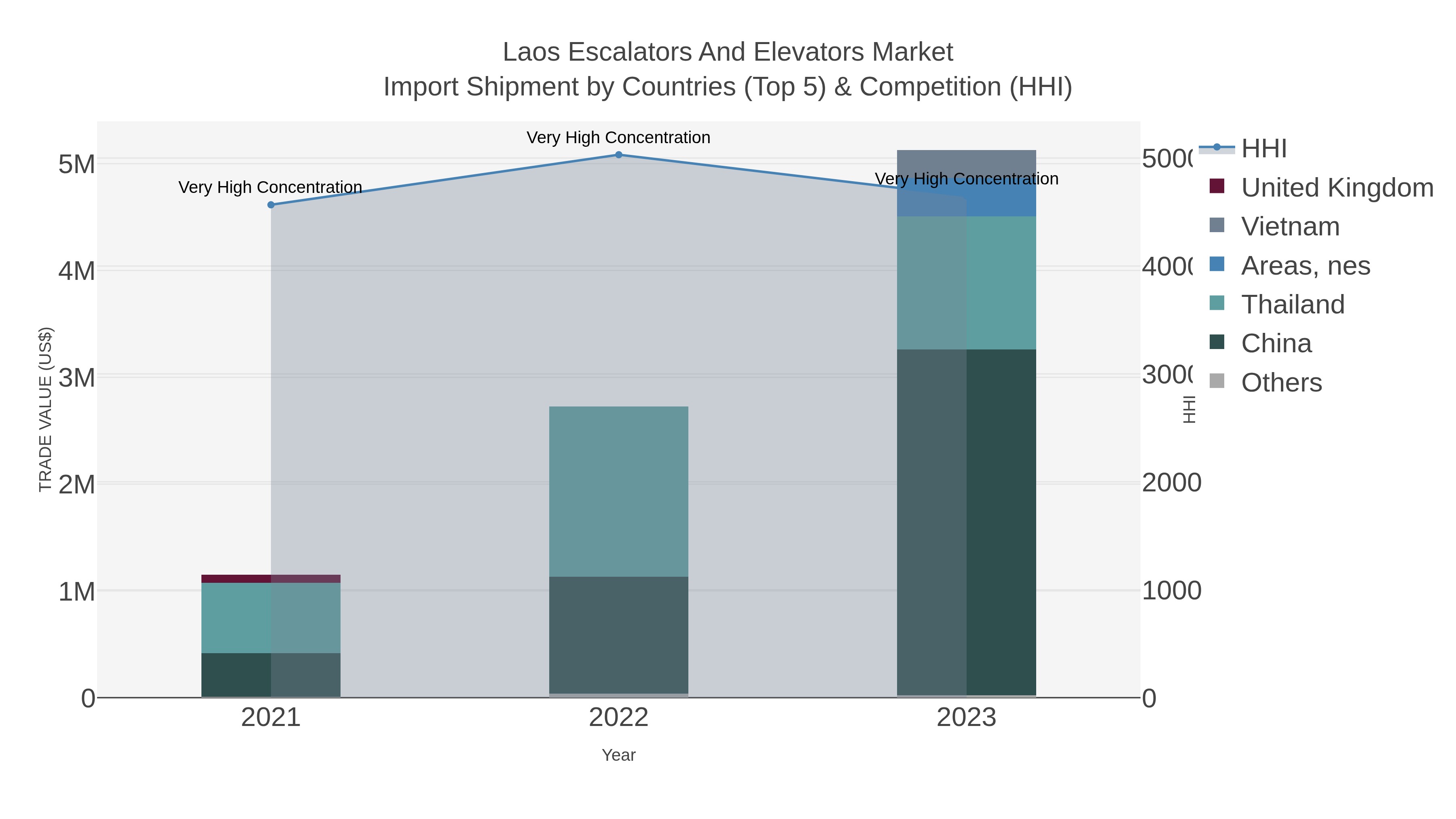Toggle the Others legend entry
Image resolution: width=1456 pixels, height=819 pixels.
click(1265, 383)
